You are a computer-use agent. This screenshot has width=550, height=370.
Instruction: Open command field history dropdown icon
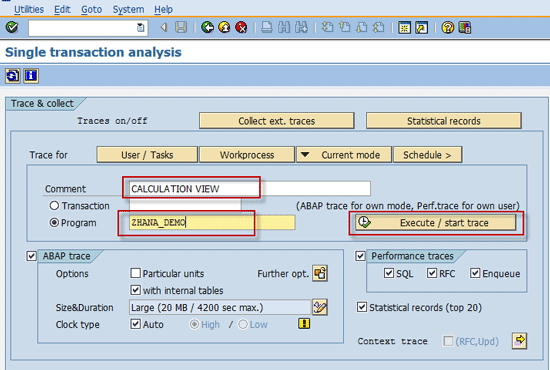(x=140, y=27)
